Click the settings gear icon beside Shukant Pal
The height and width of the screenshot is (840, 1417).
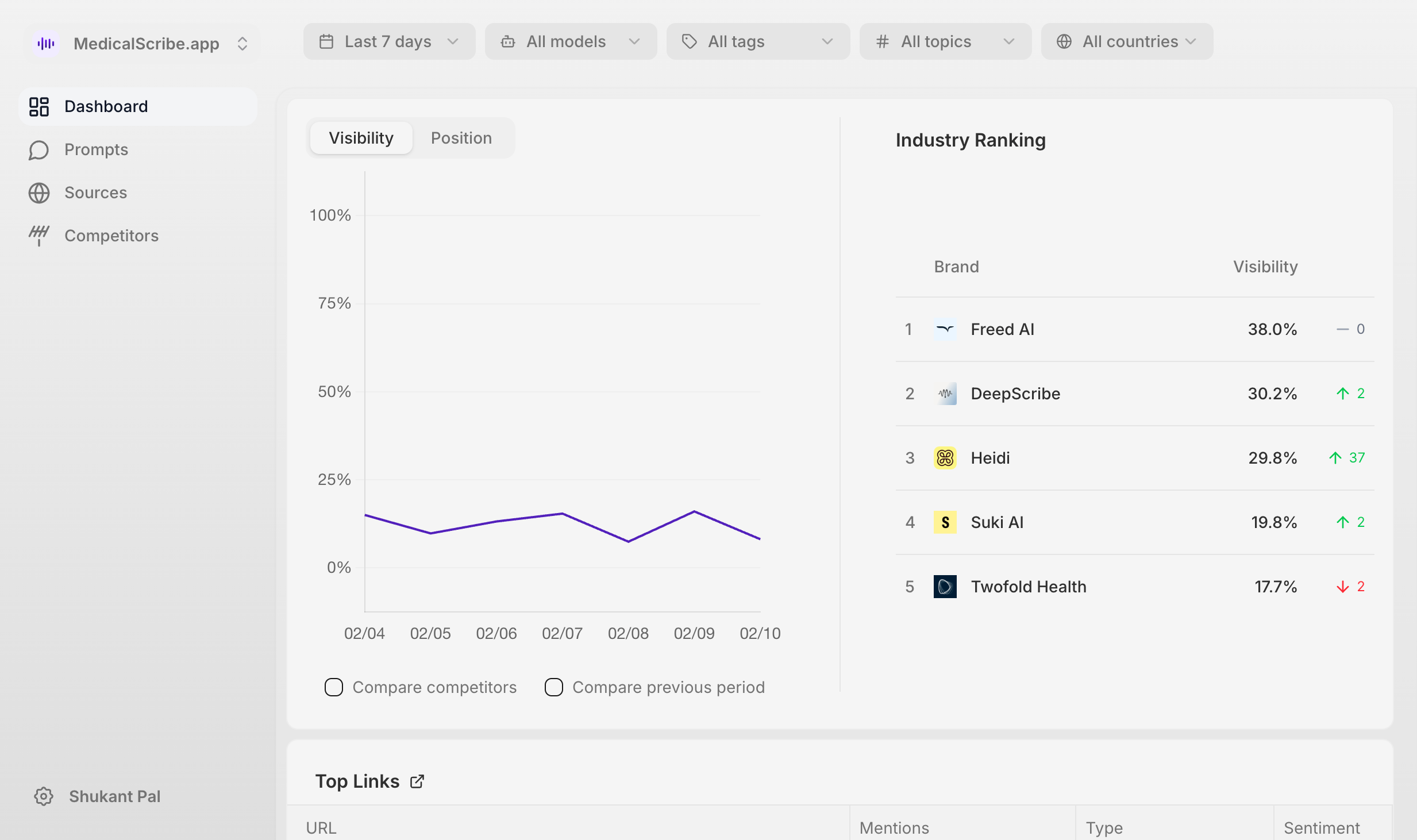tap(44, 796)
